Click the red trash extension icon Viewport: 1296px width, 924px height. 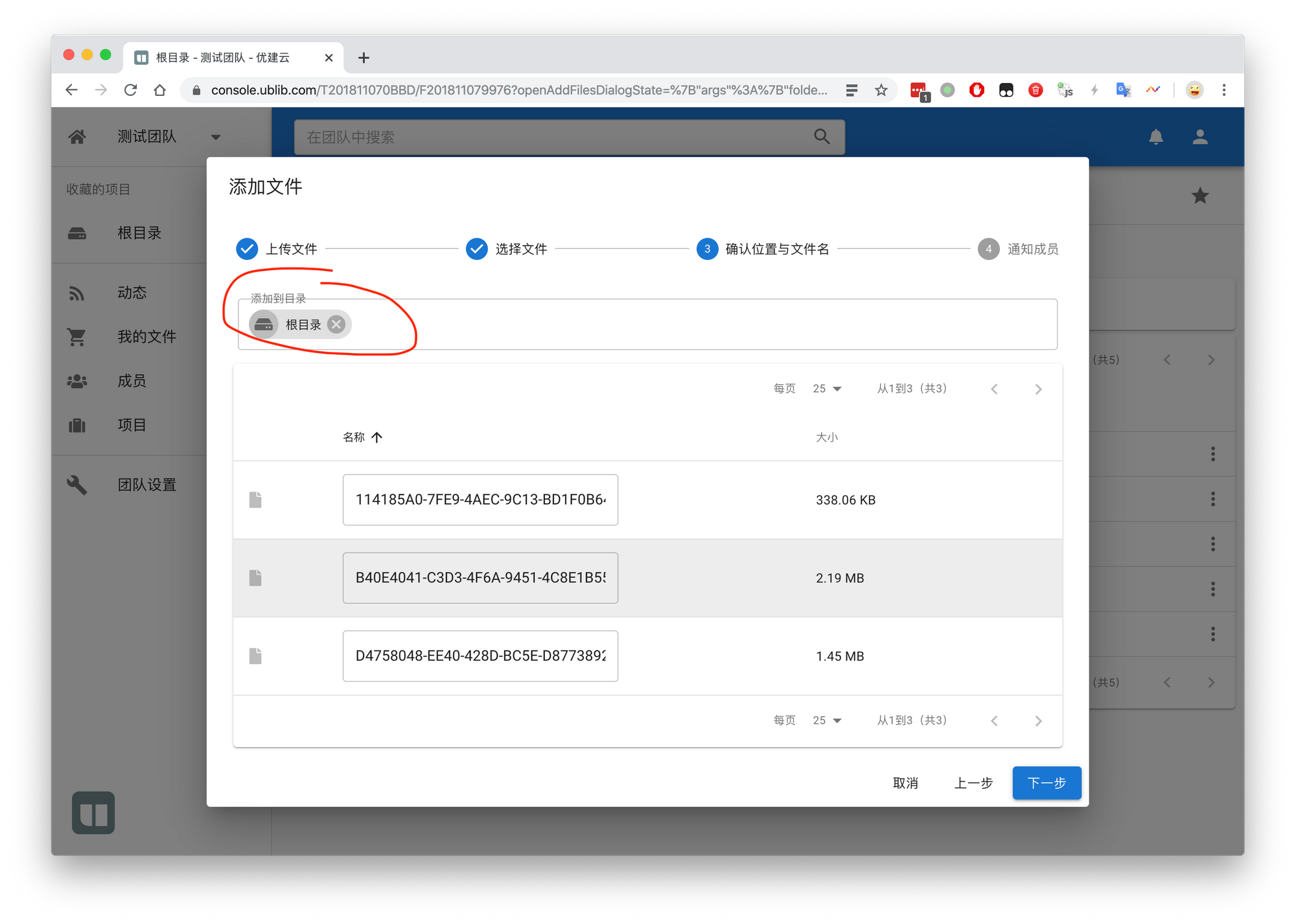click(1036, 90)
